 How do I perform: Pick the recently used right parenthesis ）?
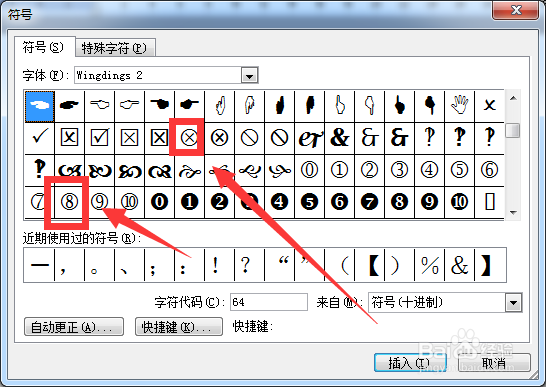[399, 265]
